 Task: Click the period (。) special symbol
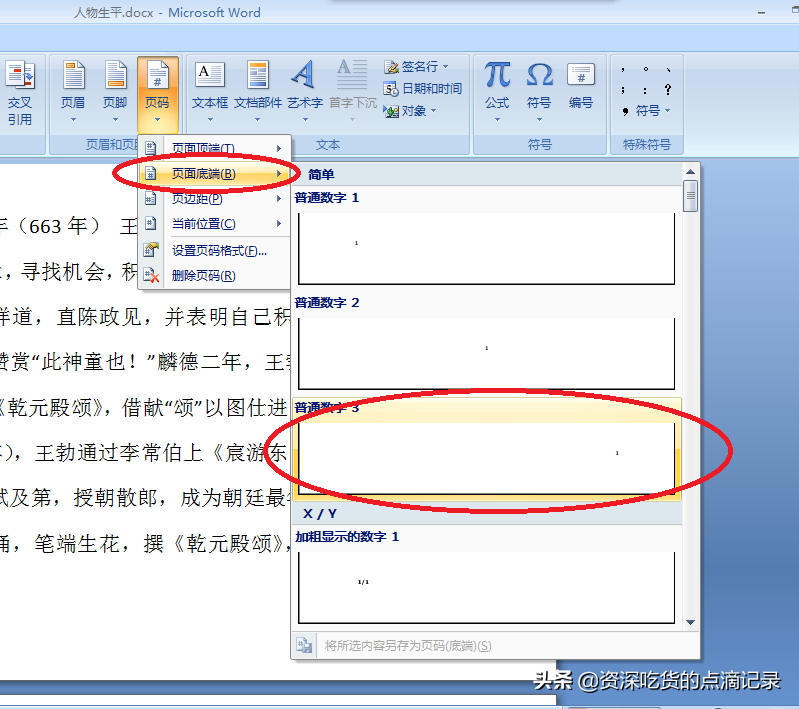646,69
